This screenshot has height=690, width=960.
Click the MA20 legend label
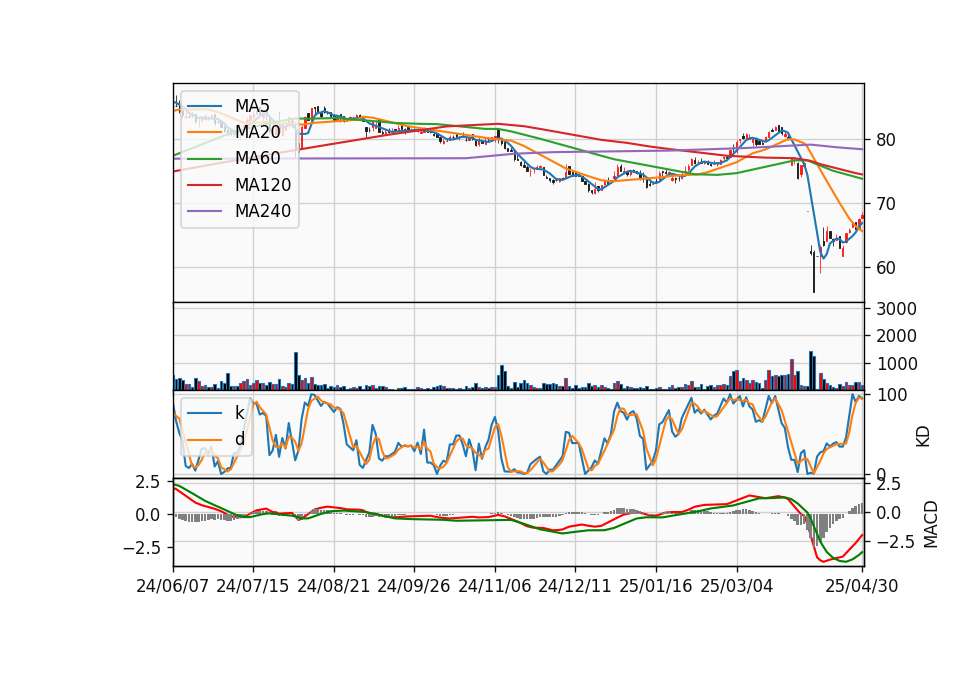pyautogui.click(x=258, y=132)
